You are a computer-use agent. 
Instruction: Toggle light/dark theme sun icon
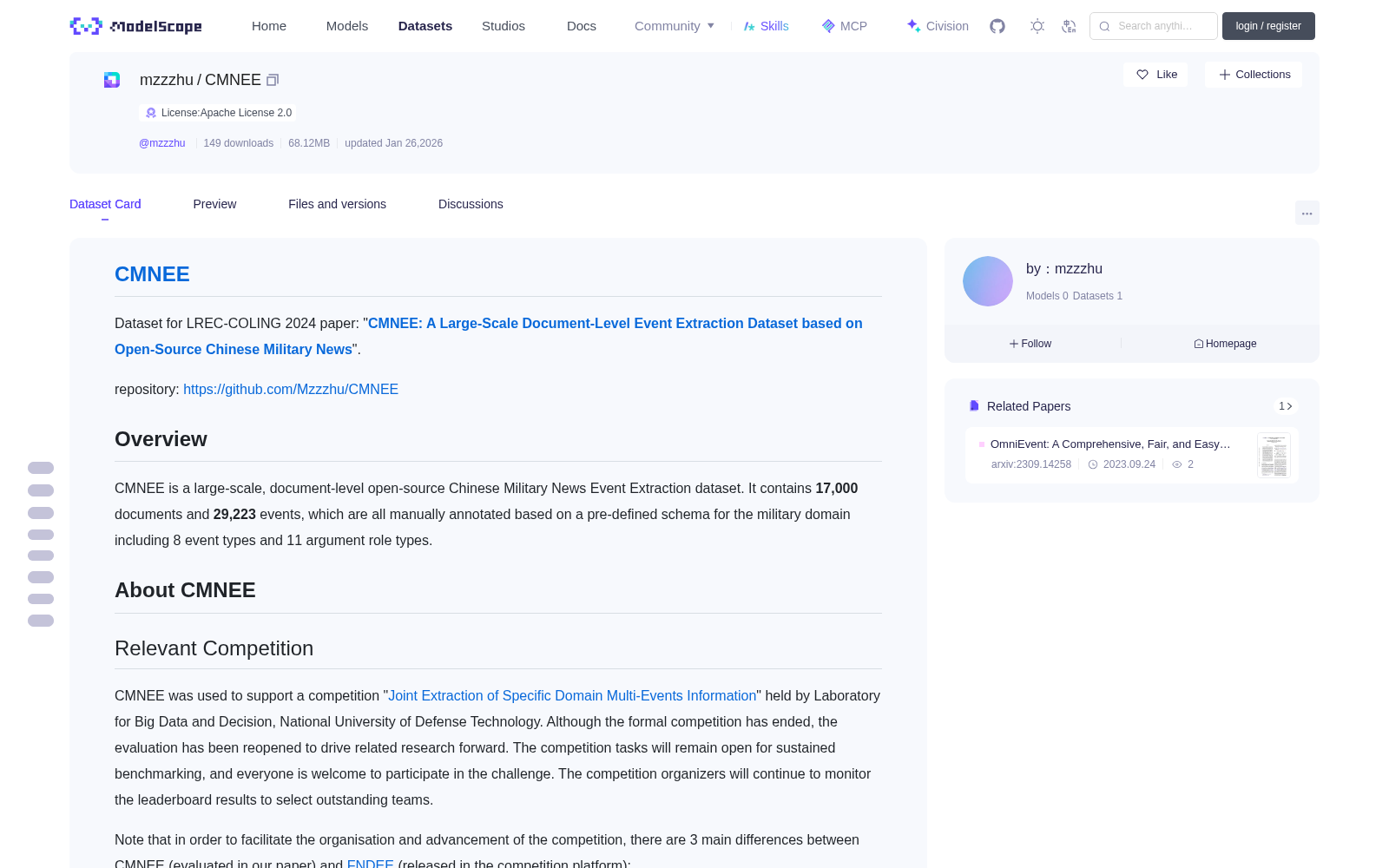[1037, 26]
